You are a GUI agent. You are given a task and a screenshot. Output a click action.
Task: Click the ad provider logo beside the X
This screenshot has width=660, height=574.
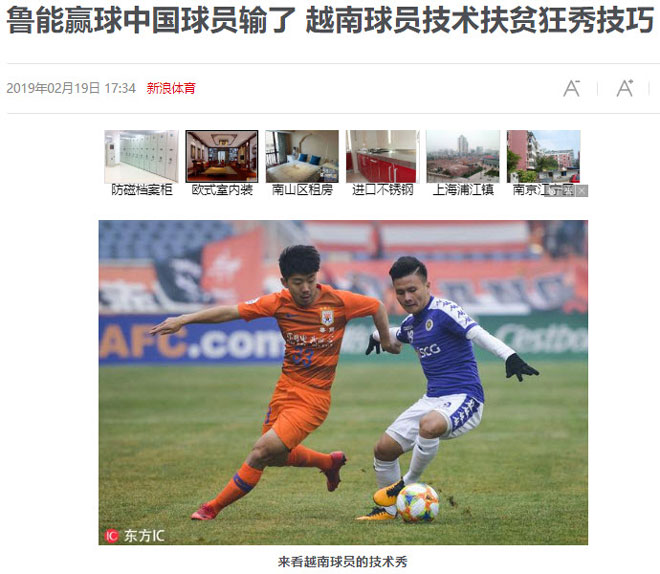560,191
